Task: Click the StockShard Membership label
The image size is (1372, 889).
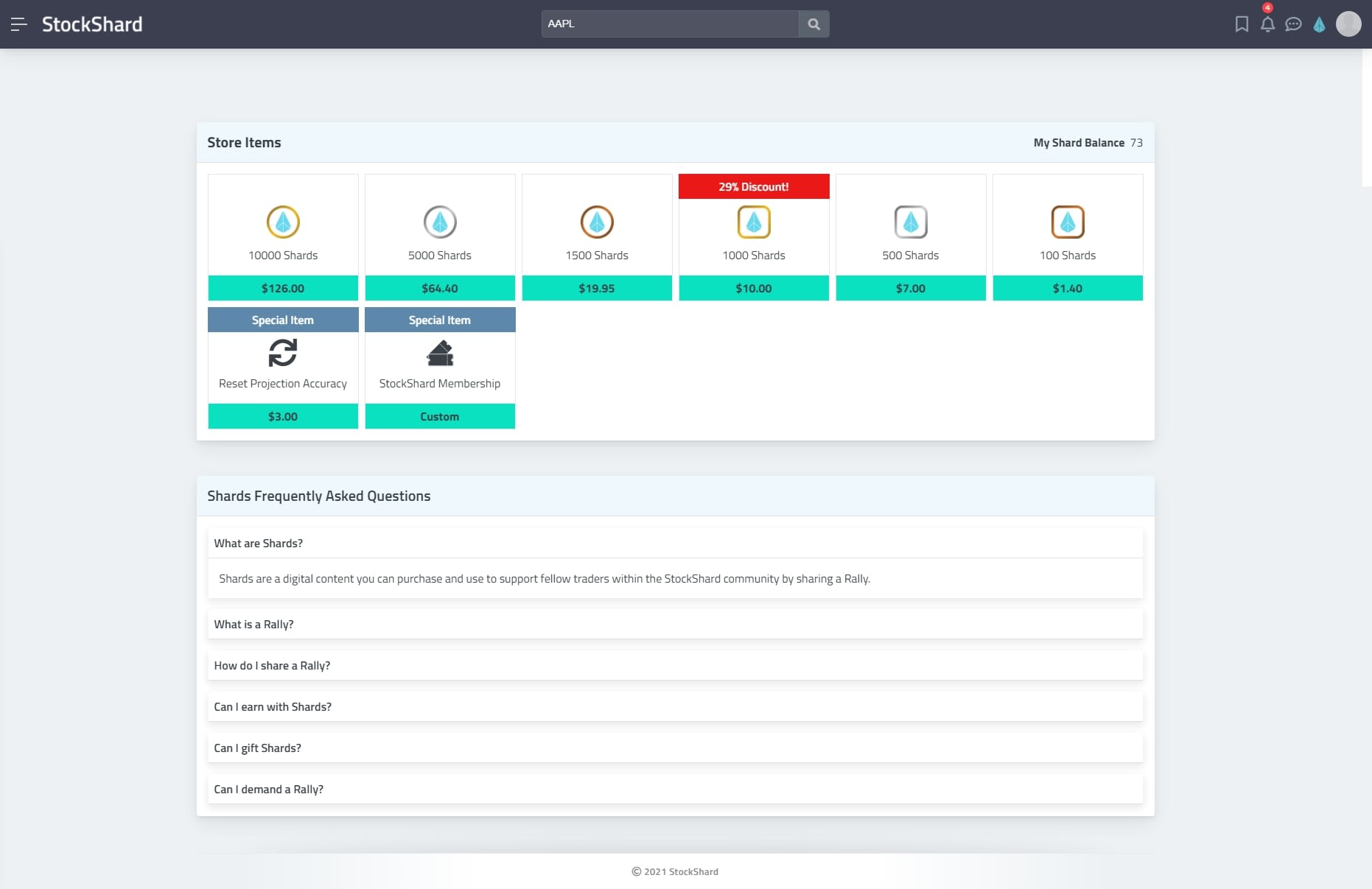Action: [x=440, y=384]
